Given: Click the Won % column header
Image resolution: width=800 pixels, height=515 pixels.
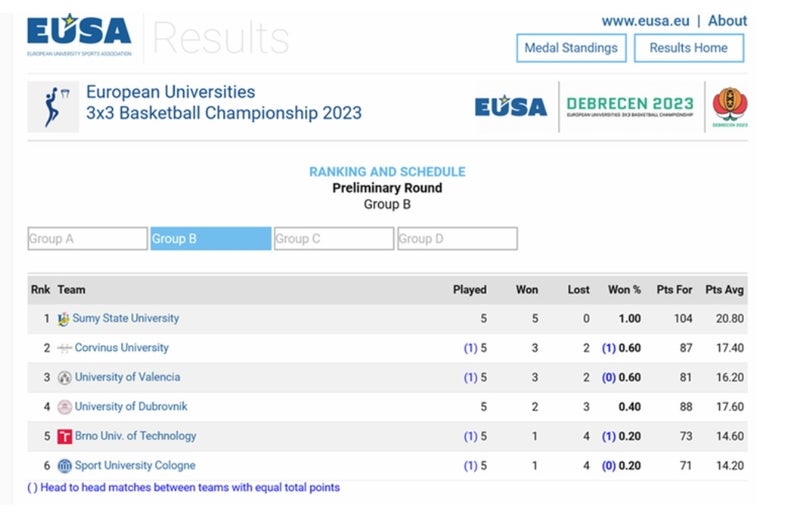Looking at the screenshot, I should pos(624,290).
